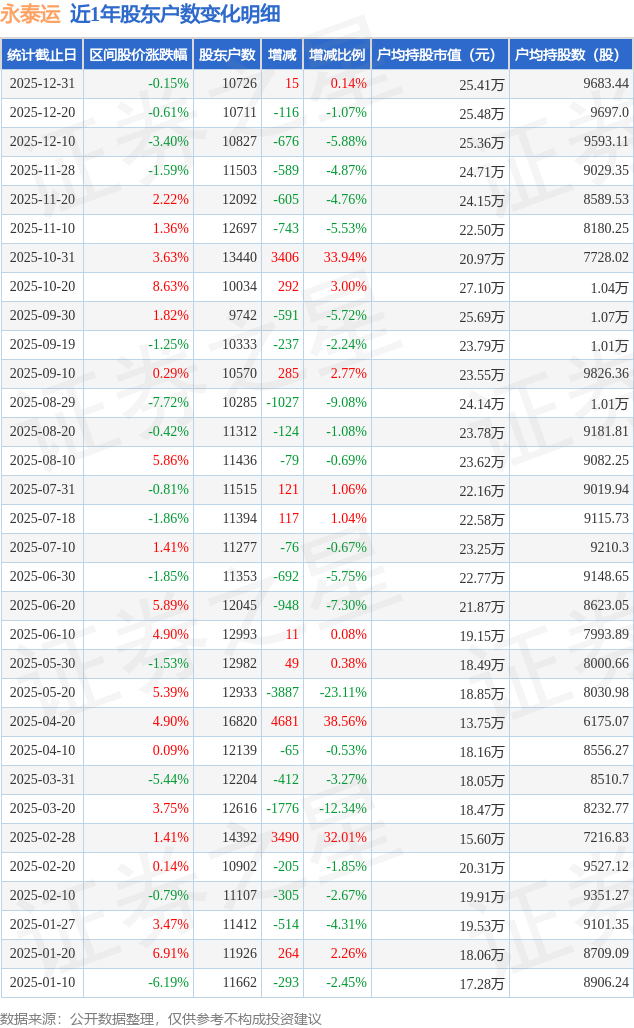Click the 27.10万 average holding value cell

coord(481,287)
